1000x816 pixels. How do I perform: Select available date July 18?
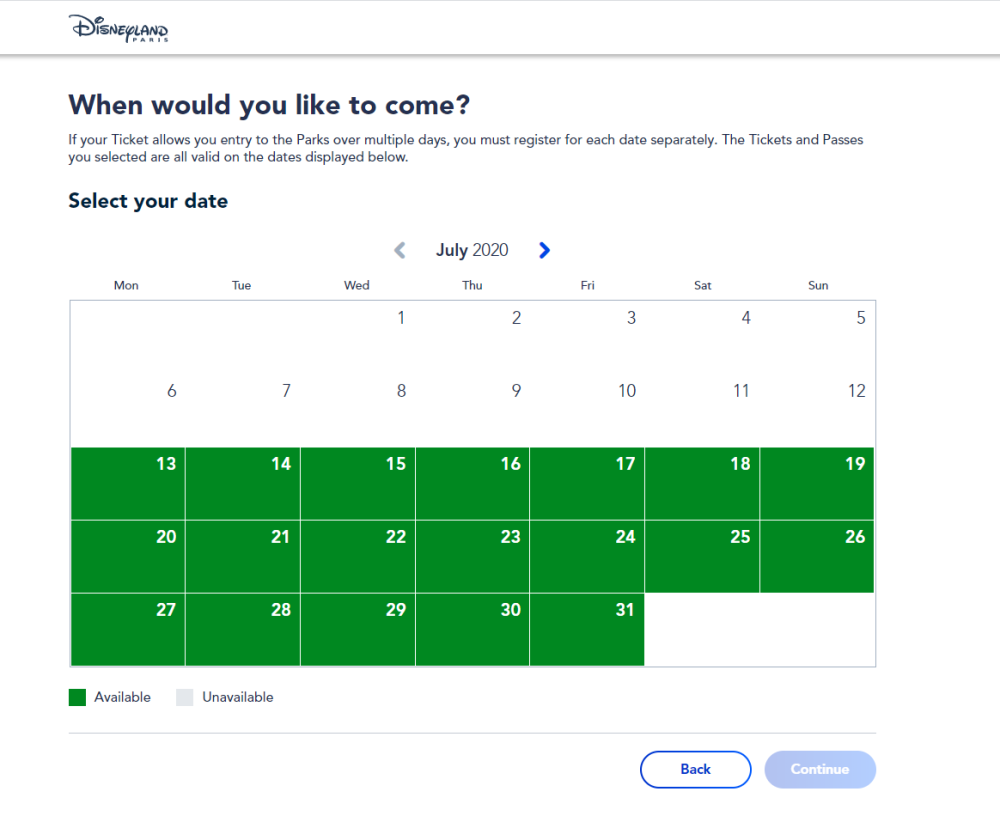click(702, 484)
